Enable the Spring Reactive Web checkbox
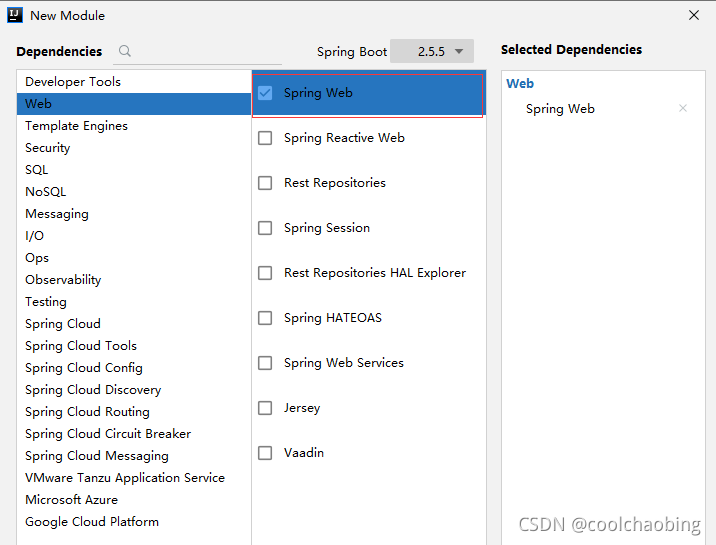Viewport: 716px width, 545px height. click(265, 138)
